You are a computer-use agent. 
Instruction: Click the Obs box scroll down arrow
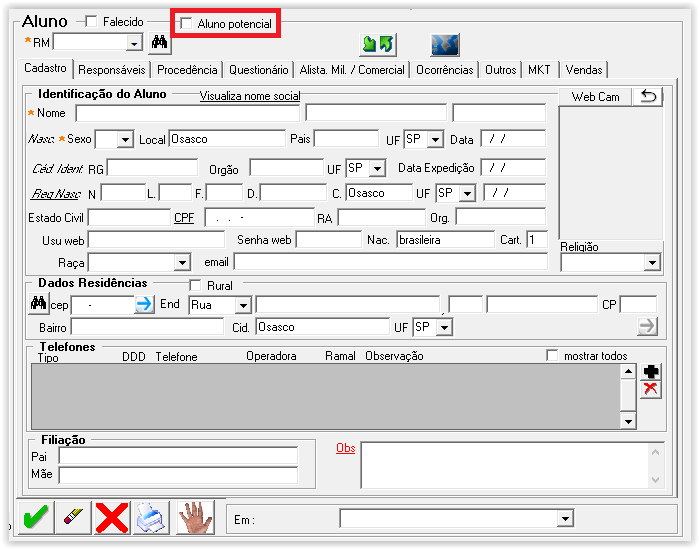(x=655, y=480)
